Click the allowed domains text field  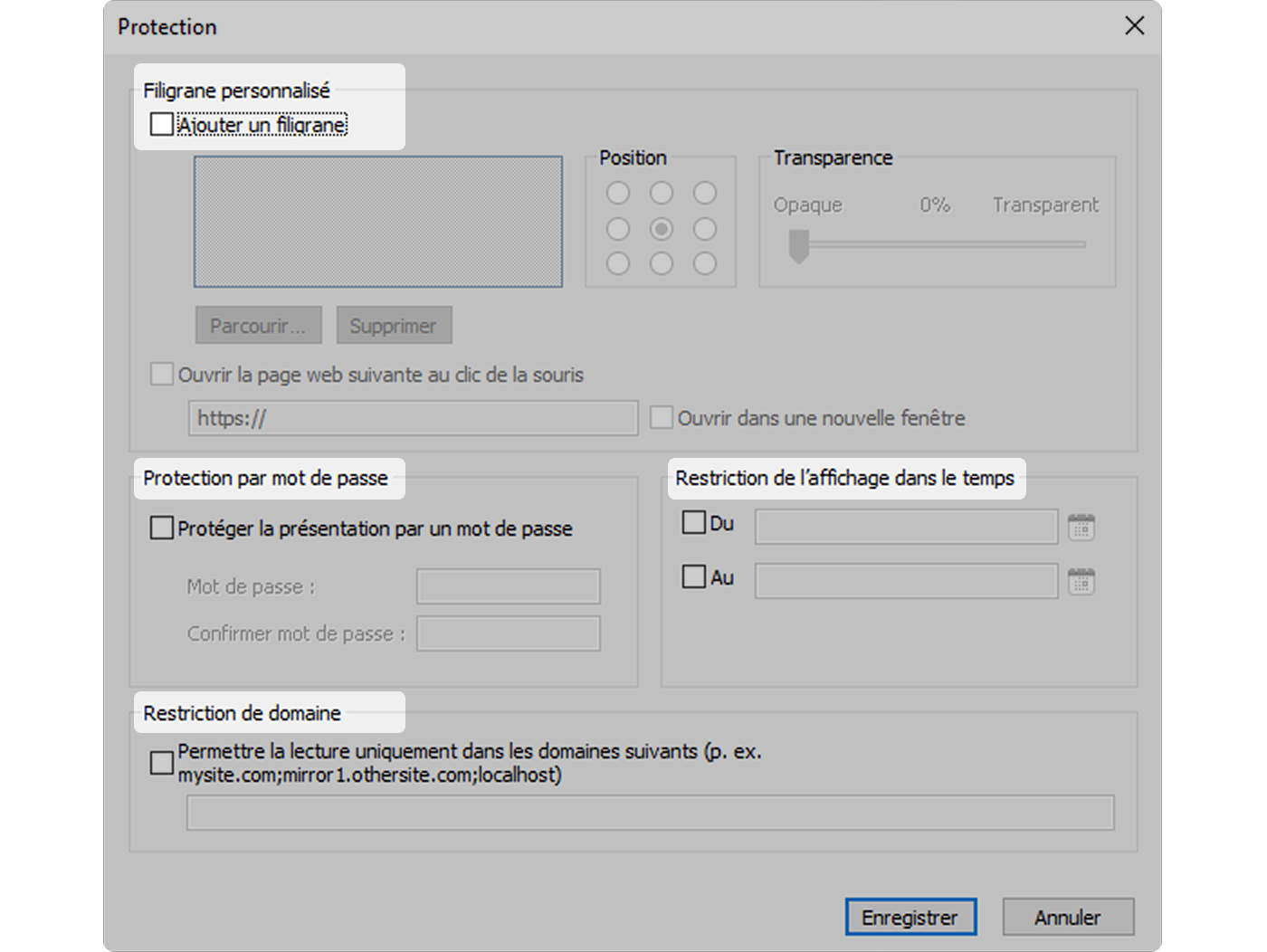pyautogui.click(x=650, y=813)
